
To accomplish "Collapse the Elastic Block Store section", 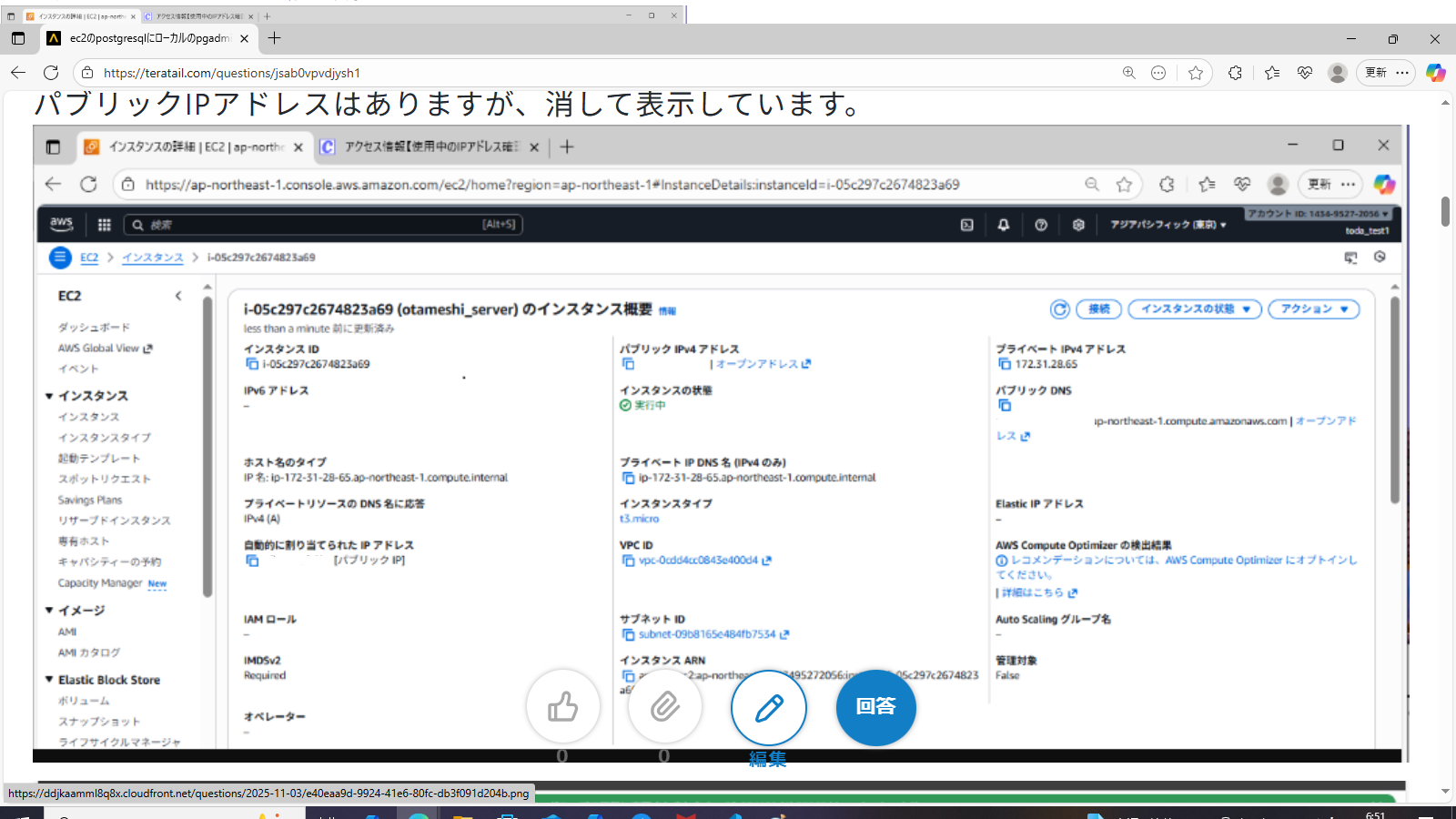I will click(x=49, y=680).
